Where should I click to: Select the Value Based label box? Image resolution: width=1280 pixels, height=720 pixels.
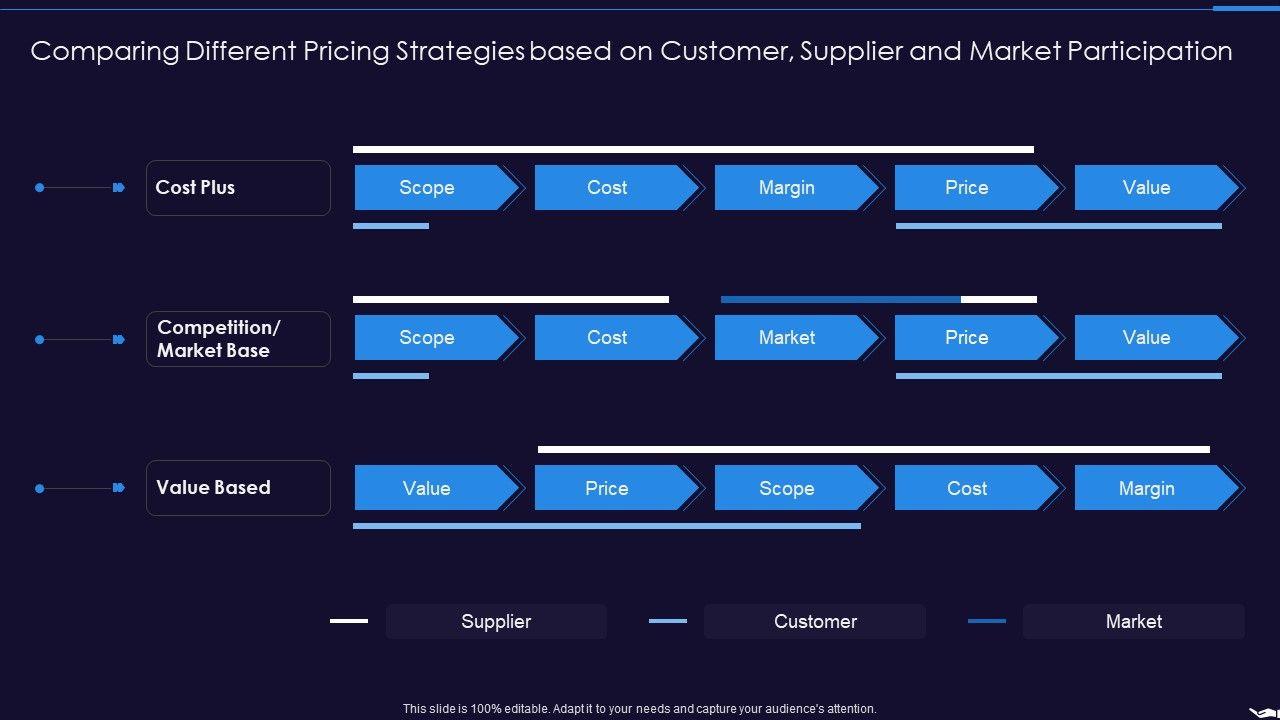click(238, 488)
